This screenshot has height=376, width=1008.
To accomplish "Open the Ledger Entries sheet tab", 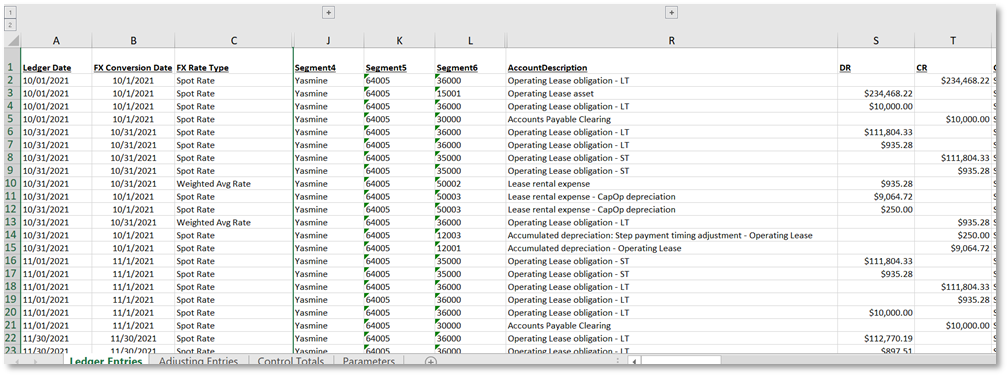I will 105,361.
